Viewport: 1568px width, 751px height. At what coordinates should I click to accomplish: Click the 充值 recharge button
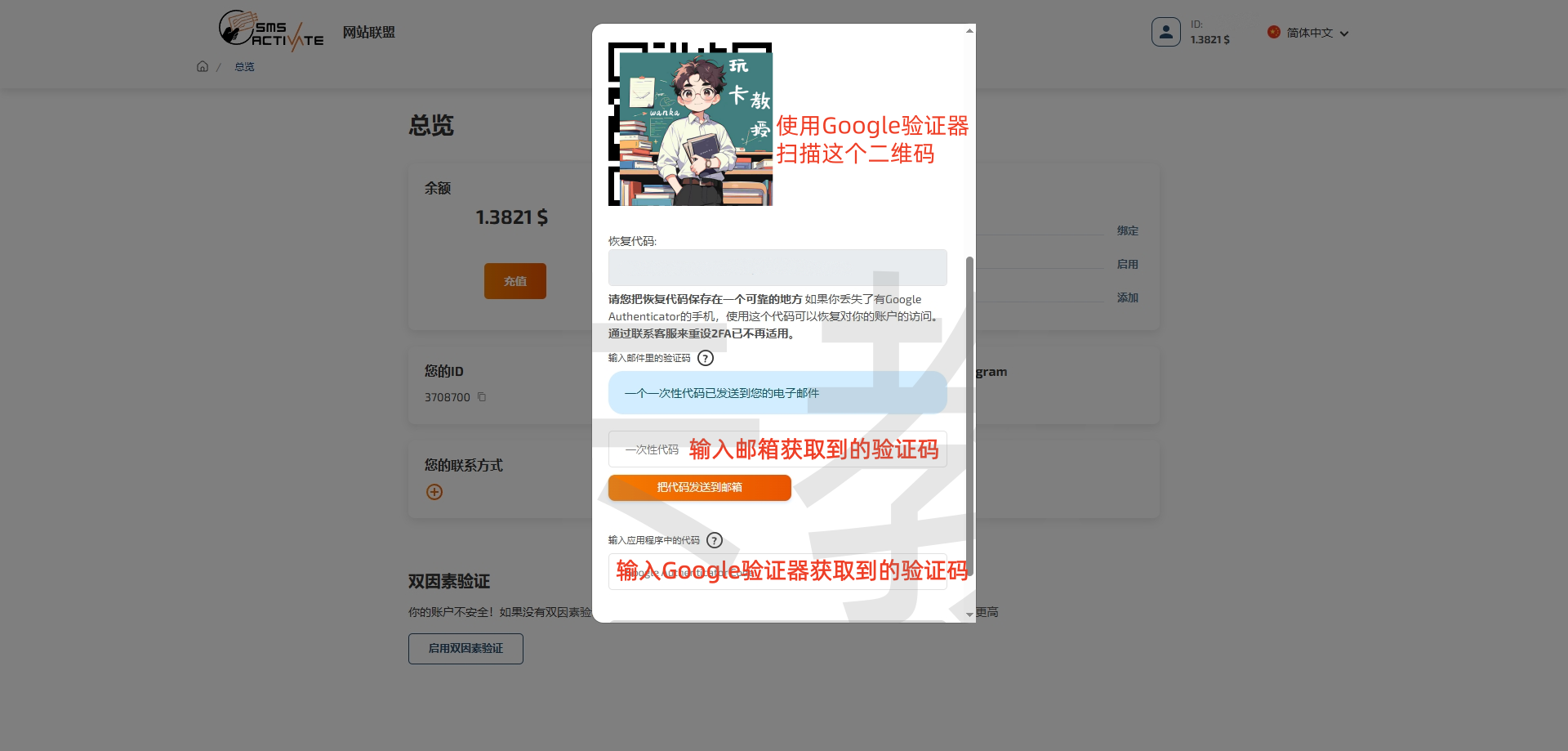click(x=514, y=280)
